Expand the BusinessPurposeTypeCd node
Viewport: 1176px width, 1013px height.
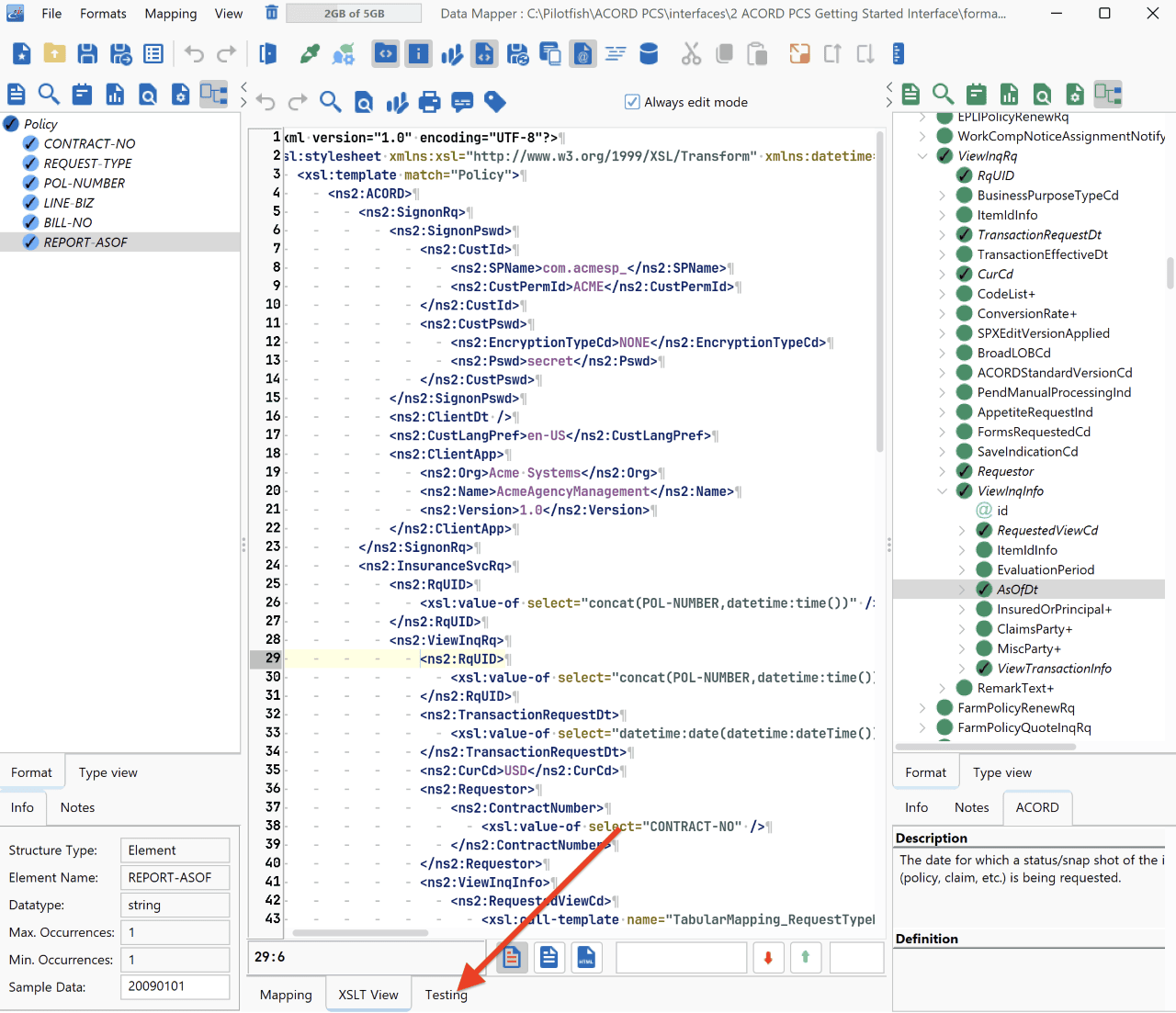pos(942,196)
